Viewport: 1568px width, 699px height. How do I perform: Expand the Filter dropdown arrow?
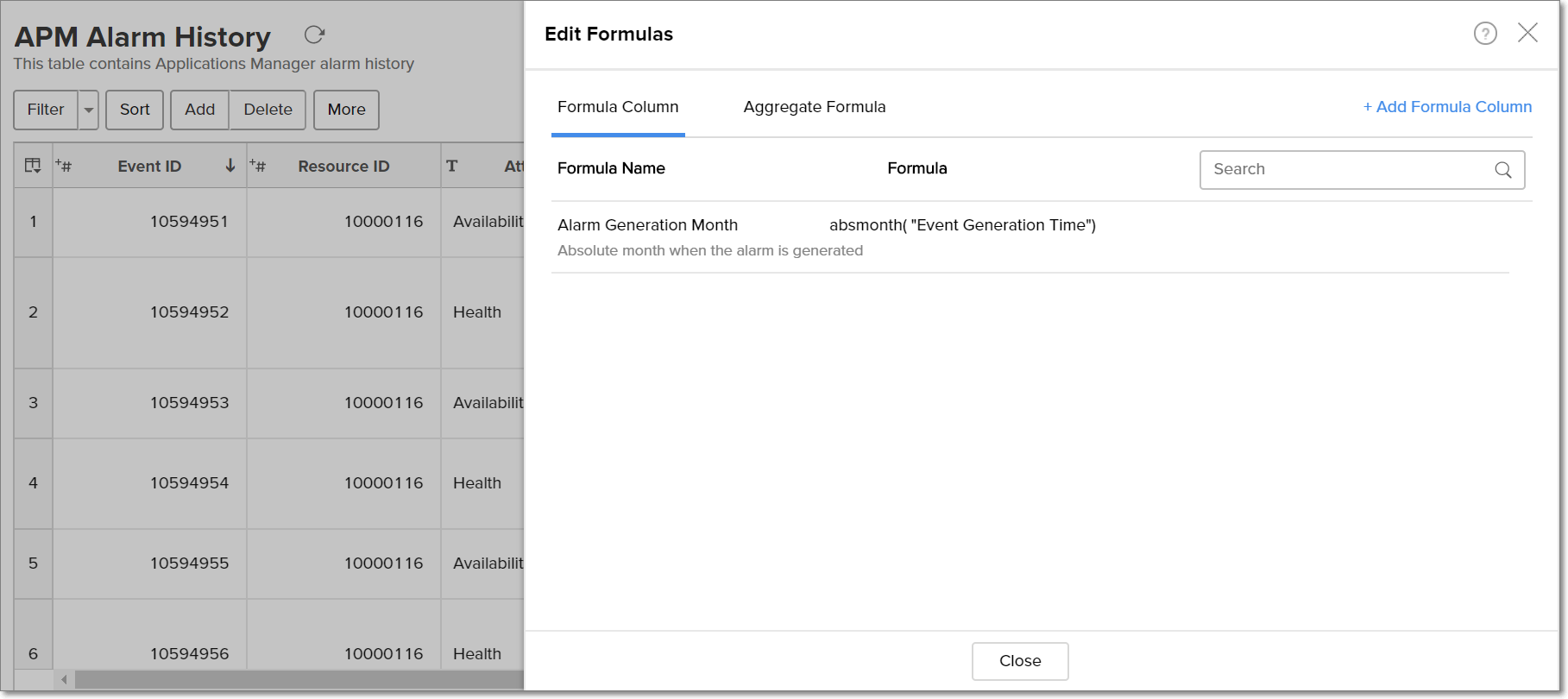[89, 110]
